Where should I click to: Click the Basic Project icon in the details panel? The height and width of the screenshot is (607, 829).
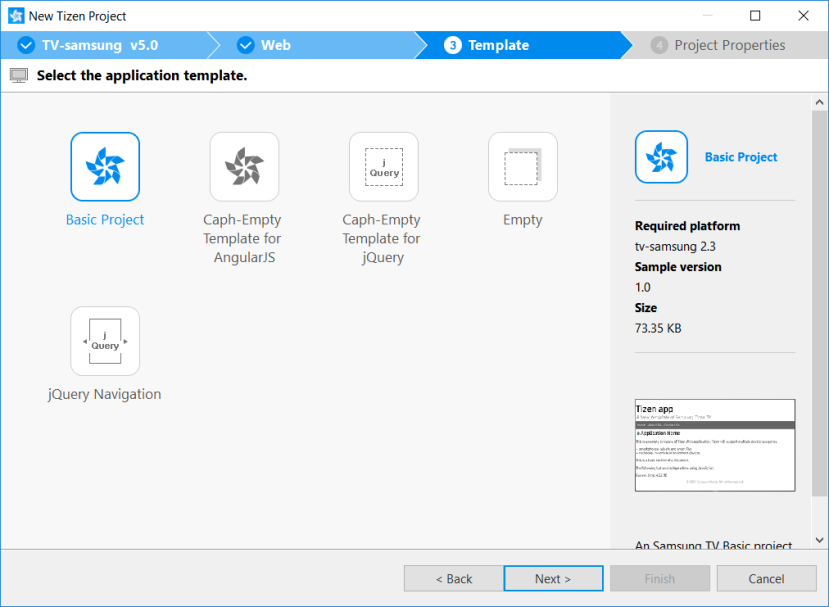661,157
